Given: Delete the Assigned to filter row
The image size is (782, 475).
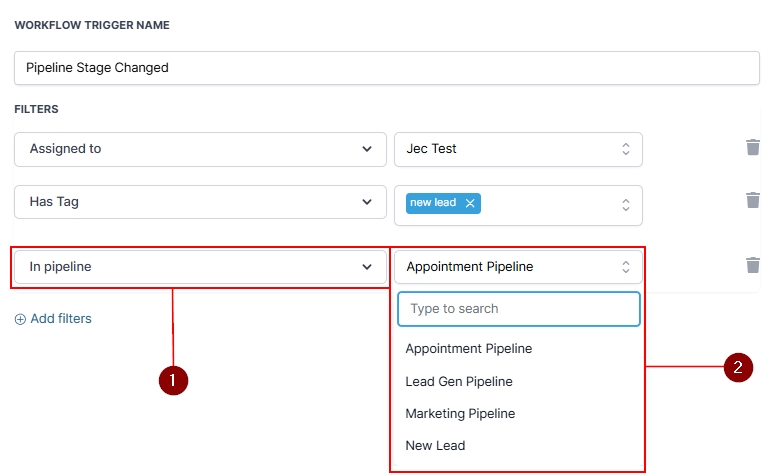Looking at the screenshot, I should 753,148.
